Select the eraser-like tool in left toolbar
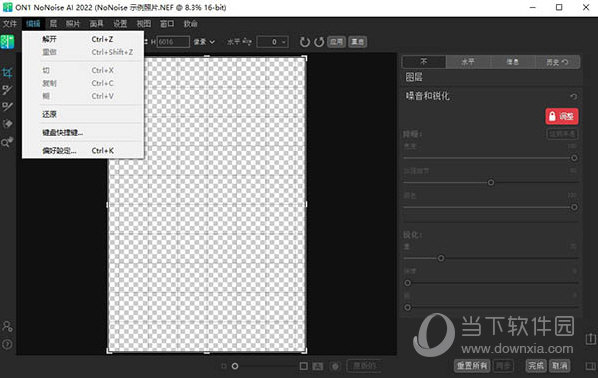Viewport: 598px width, 378px height. (7, 124)
